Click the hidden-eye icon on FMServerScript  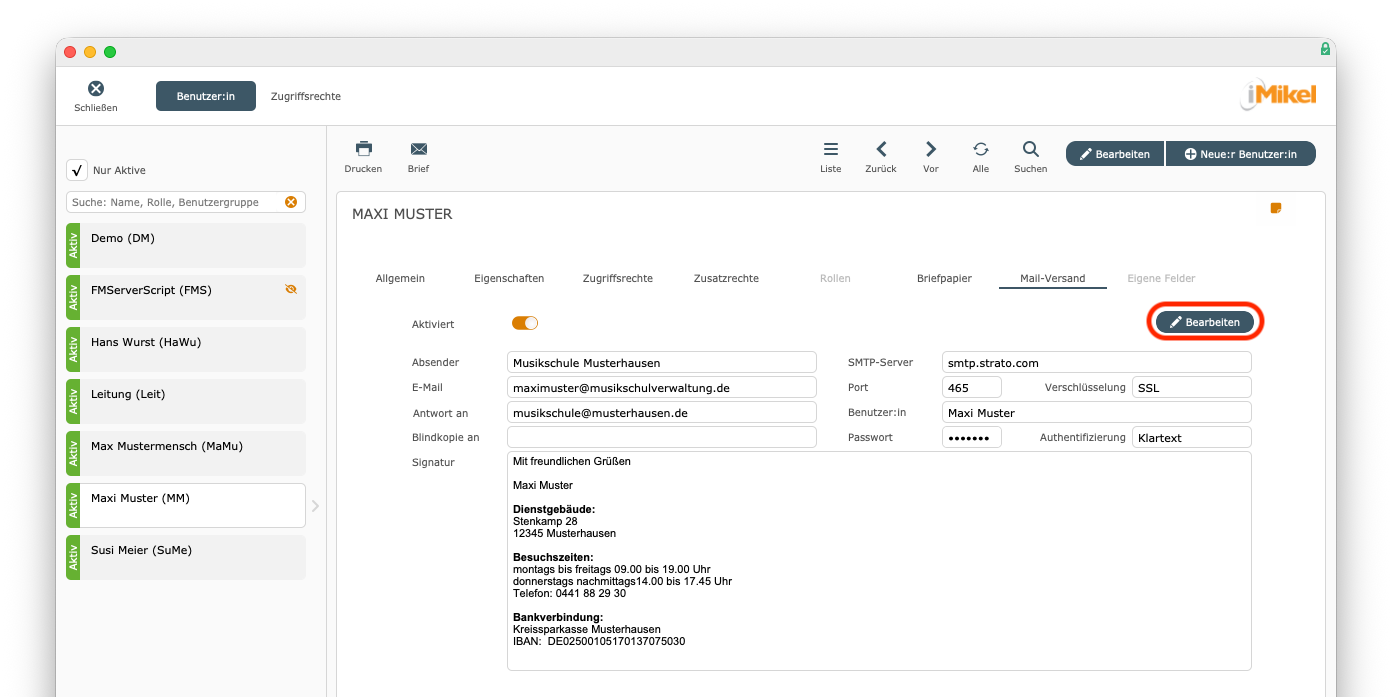point(291,289)
